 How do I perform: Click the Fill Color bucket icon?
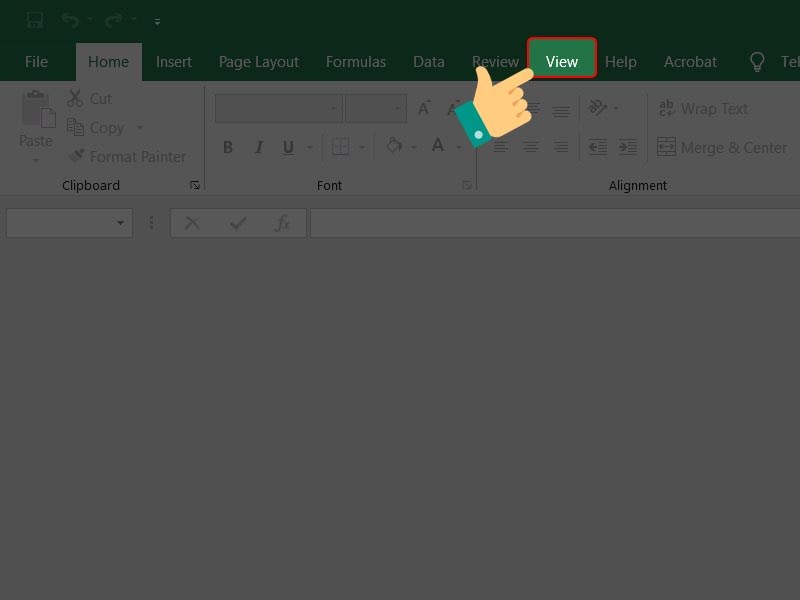coord(393,146)
